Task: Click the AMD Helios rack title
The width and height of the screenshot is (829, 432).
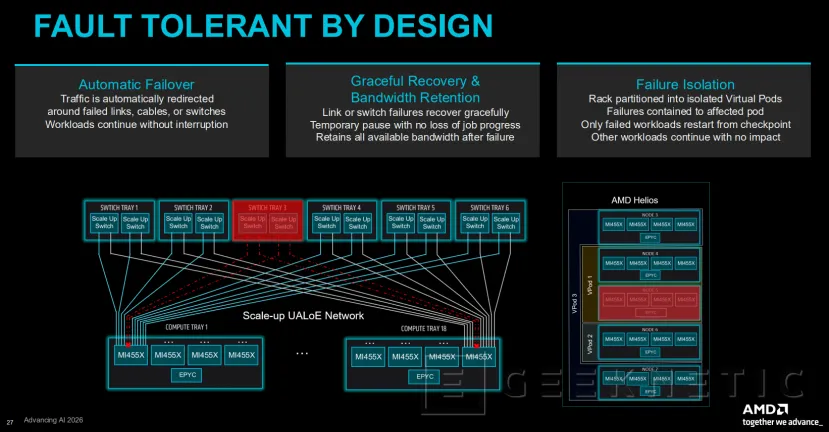Action: coord(634,200)
